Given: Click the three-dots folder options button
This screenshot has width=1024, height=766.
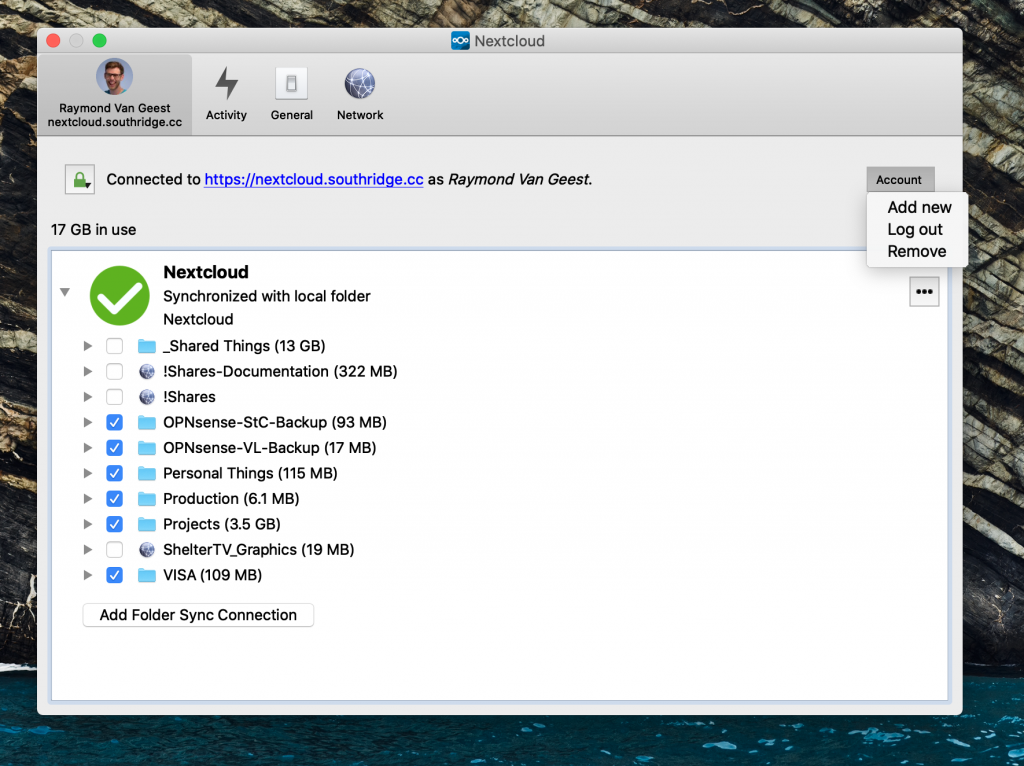Looking at the screenshot, I should (x=924, y=292).
